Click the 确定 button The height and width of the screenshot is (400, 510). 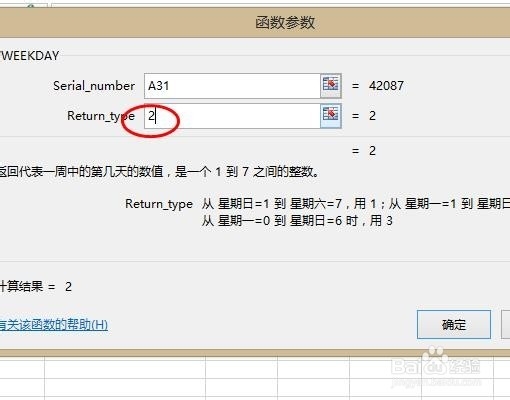point(454,324)
